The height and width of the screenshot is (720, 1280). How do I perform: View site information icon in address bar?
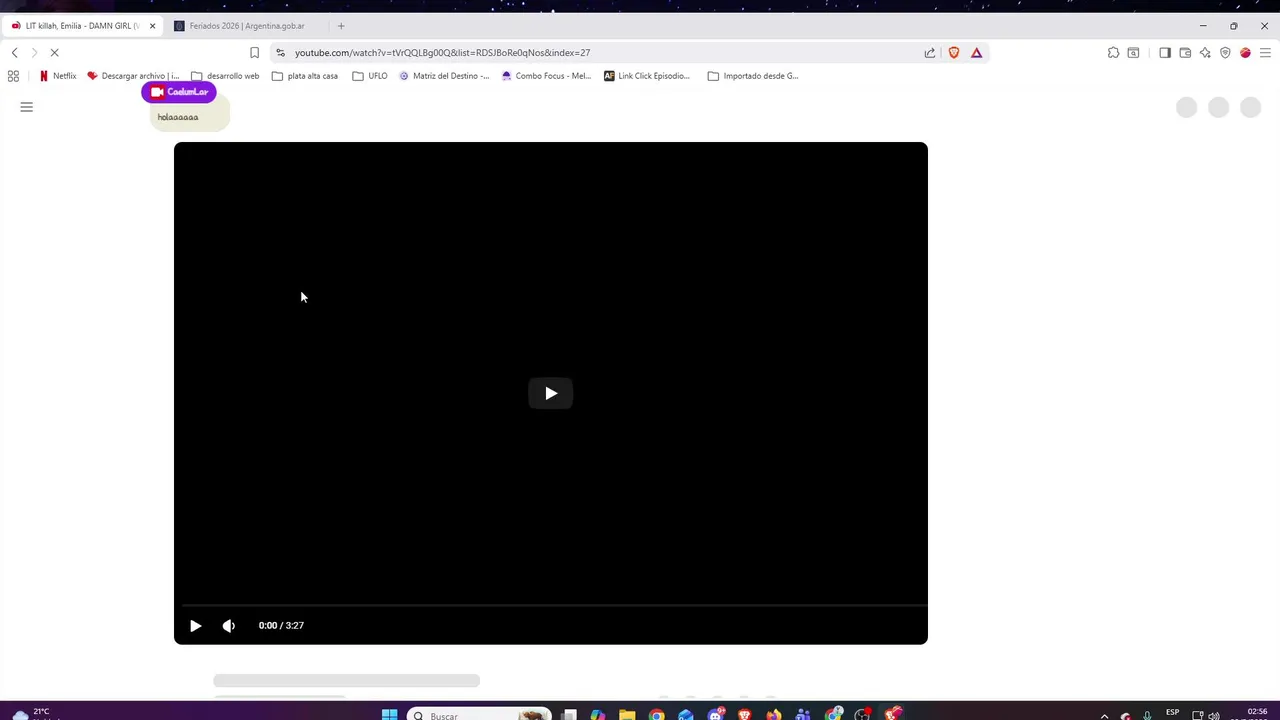281,53
